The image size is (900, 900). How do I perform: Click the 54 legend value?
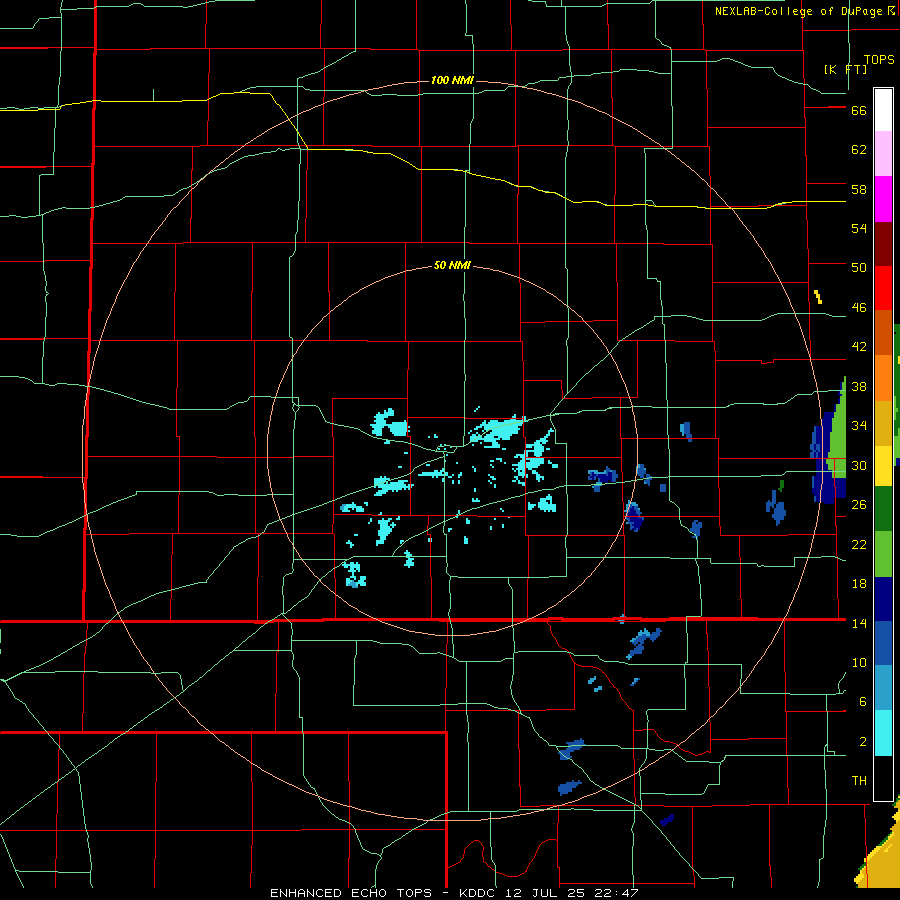click(x=859, y=228)
